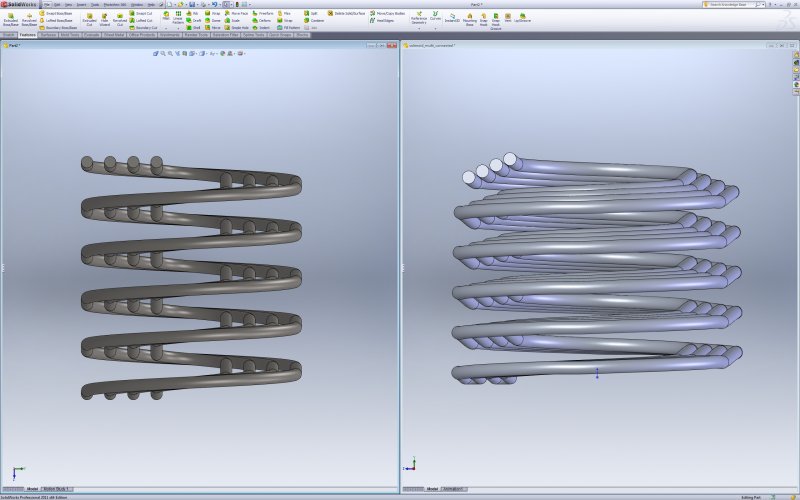
Task: Select the Mirror feature
Action: (213, 28)
